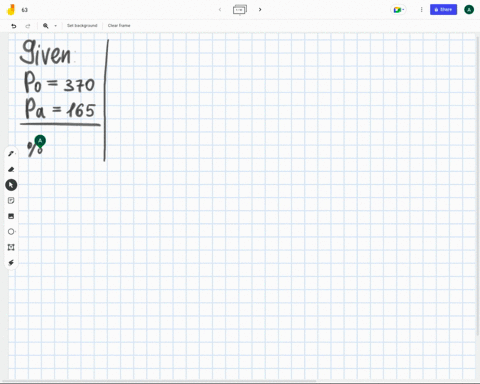This screenshot has width=480, height=384.
Task: Insert an image
Action: pos(11,216)
